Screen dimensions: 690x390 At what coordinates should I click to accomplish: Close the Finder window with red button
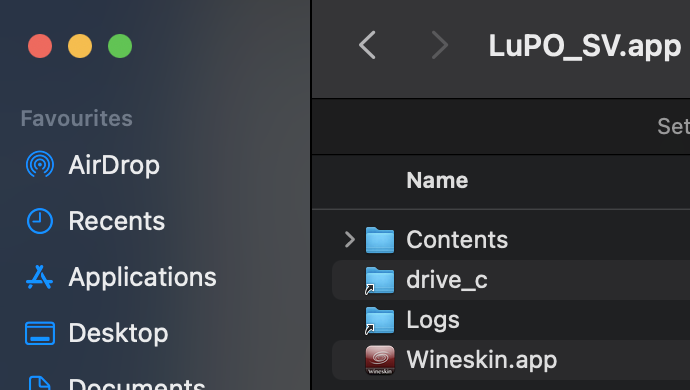tap(40, 46)
